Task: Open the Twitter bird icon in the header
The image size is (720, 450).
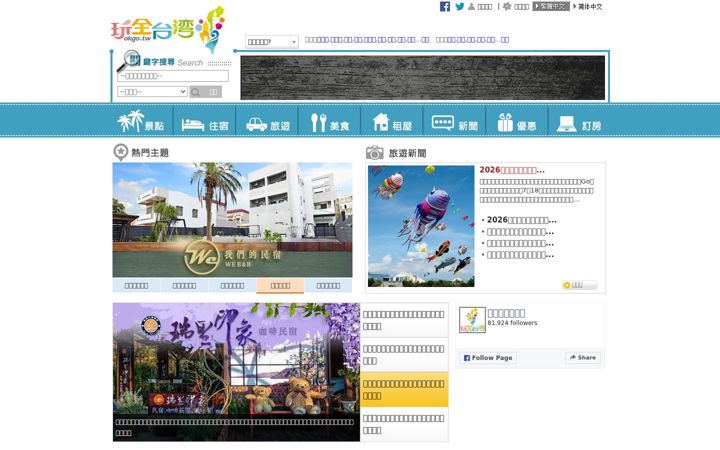Action: tap(459, 6)
